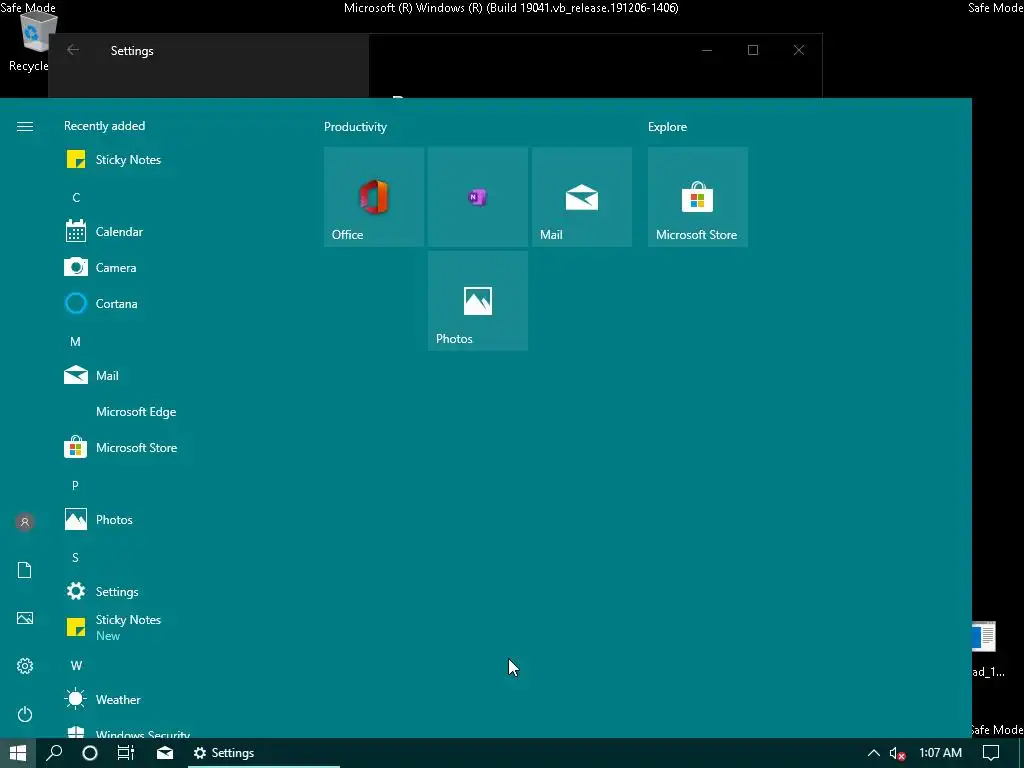
Task: Open the Microsoft Store tile in Explore
Action: 697,197
